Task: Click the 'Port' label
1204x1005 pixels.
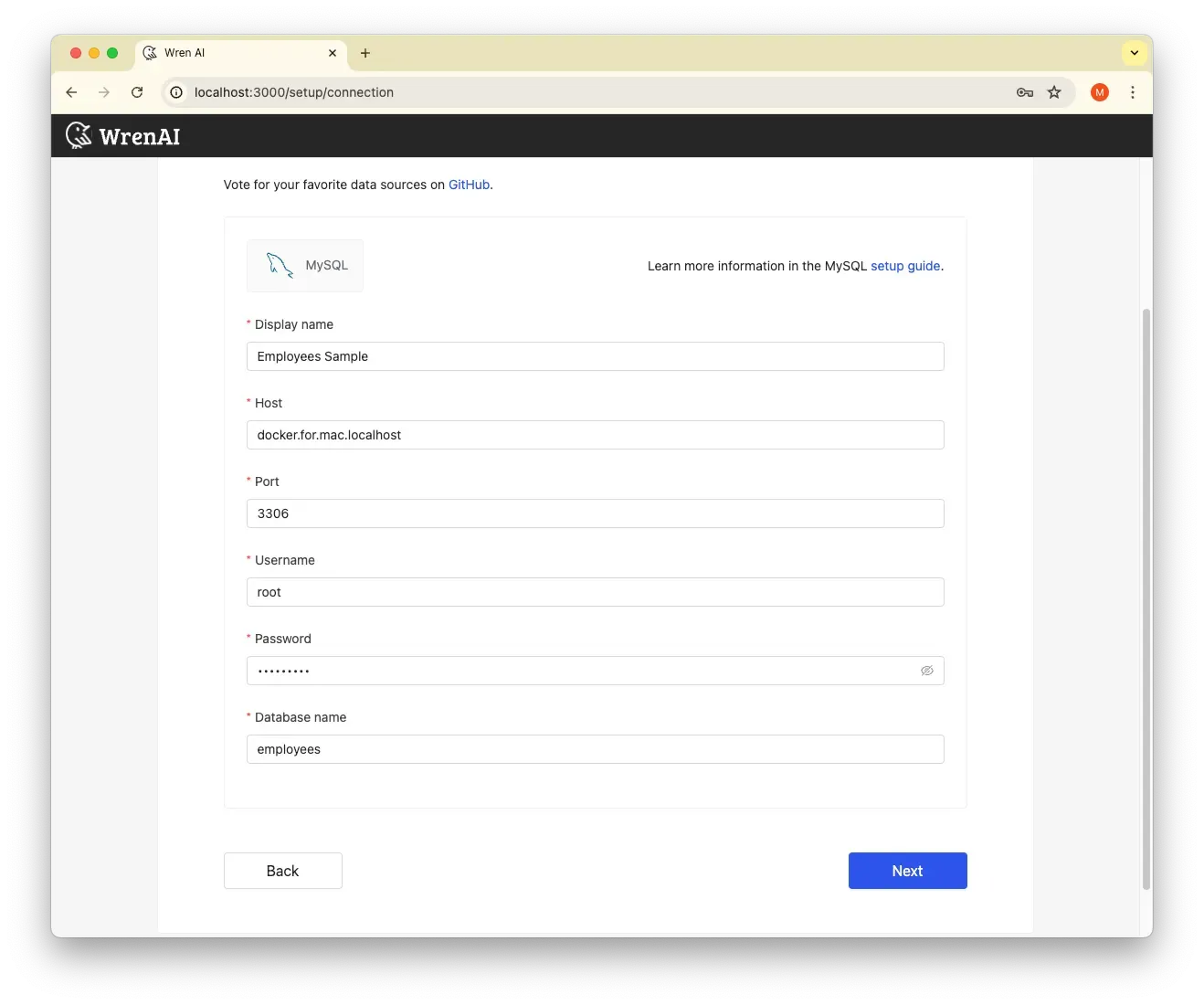Action: coord(267,481)
